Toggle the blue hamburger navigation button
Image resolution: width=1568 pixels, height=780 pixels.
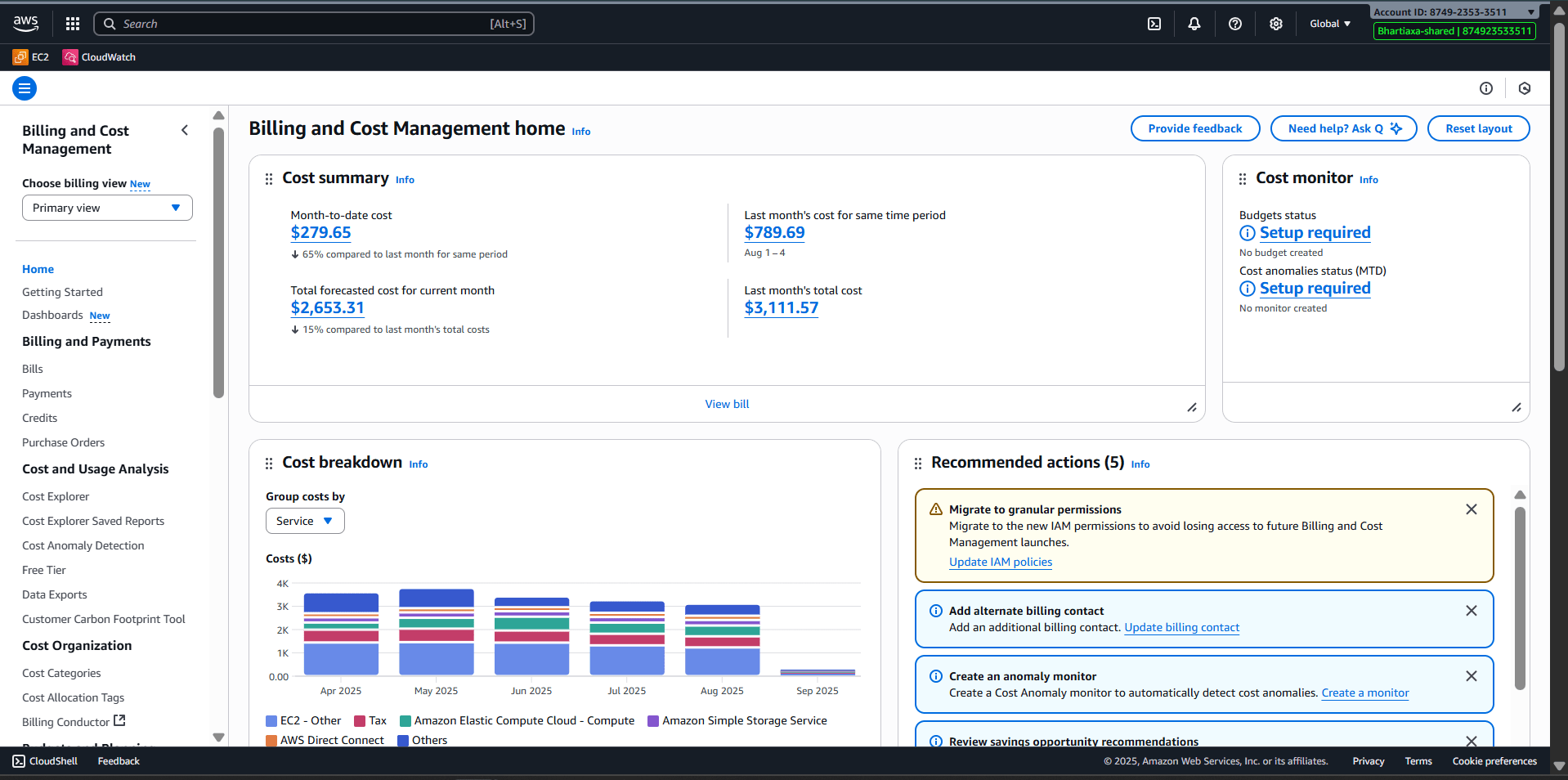pyautogui.click(x=25, y=88)
